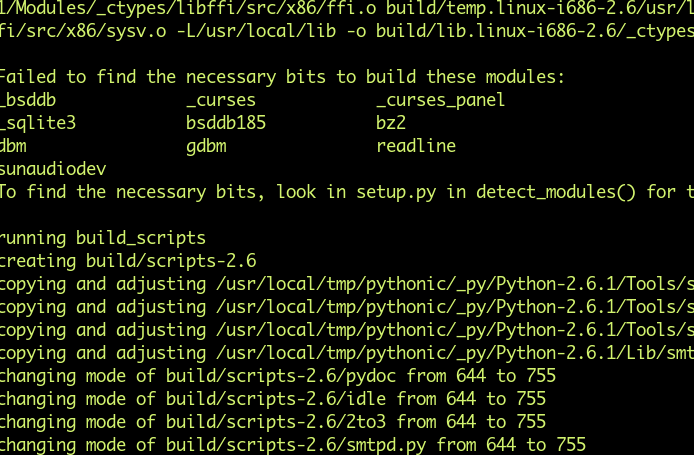Screen dimensions: 694x455
Task: Click the _bsddb module name
Action: pyautogui.click(x=28, y=100)
